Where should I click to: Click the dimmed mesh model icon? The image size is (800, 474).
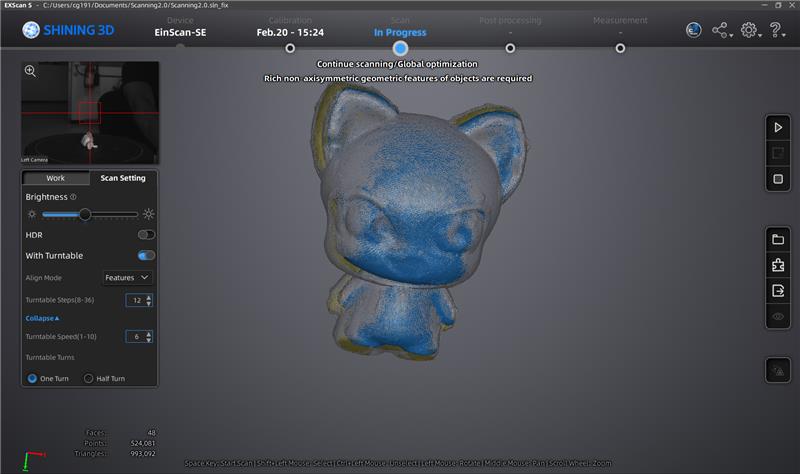(778, 371)
